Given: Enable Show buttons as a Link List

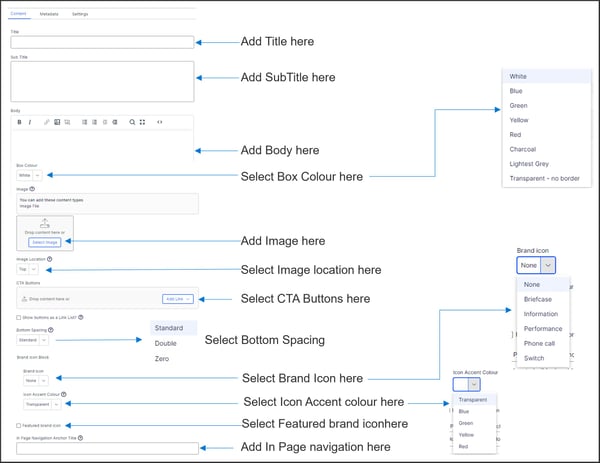Looking at the screenshot, I should coord(19,317).
